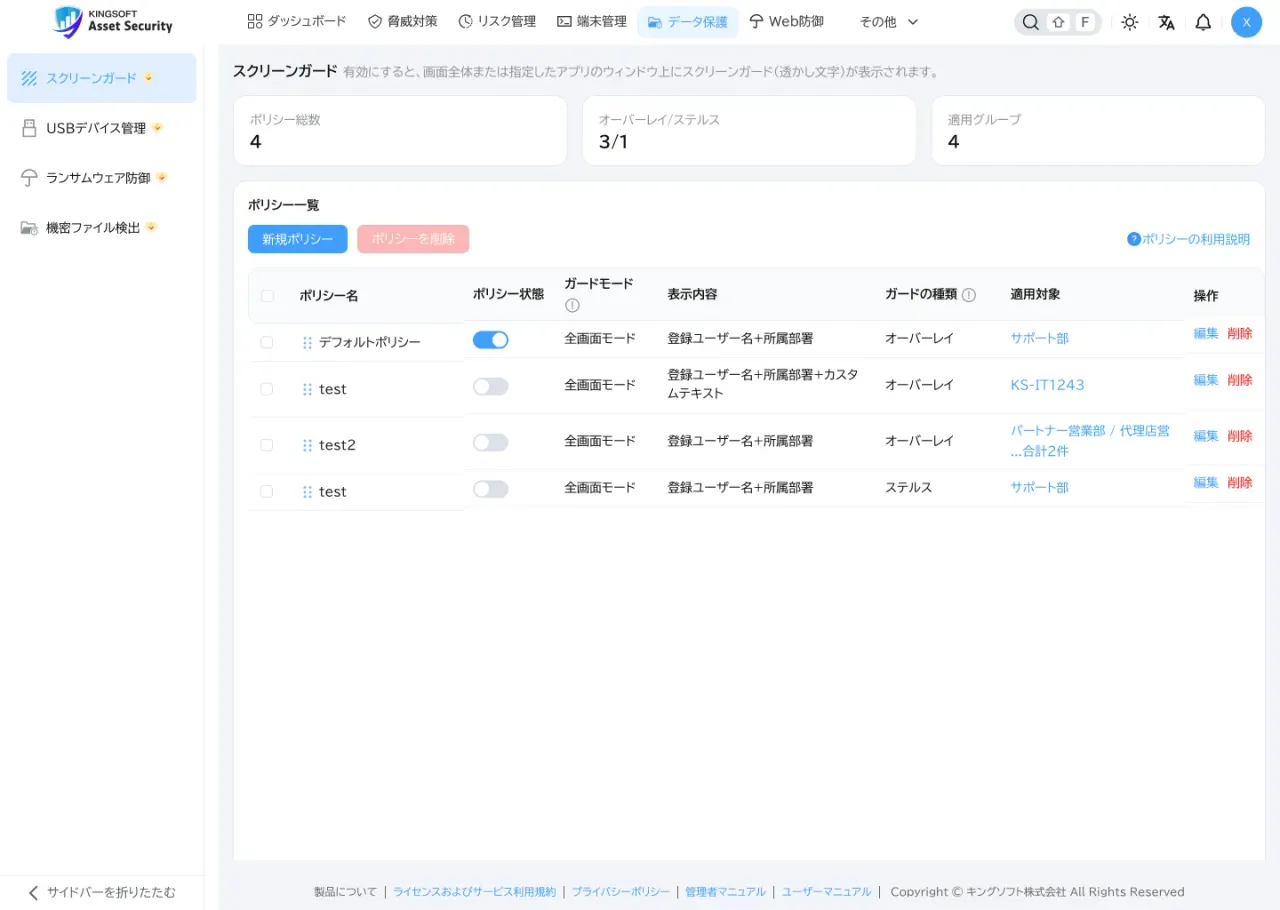This screenshot has width=1280, height=910.
Task: Open the 脅威対策 tab
Action: (x=402, y=22)
